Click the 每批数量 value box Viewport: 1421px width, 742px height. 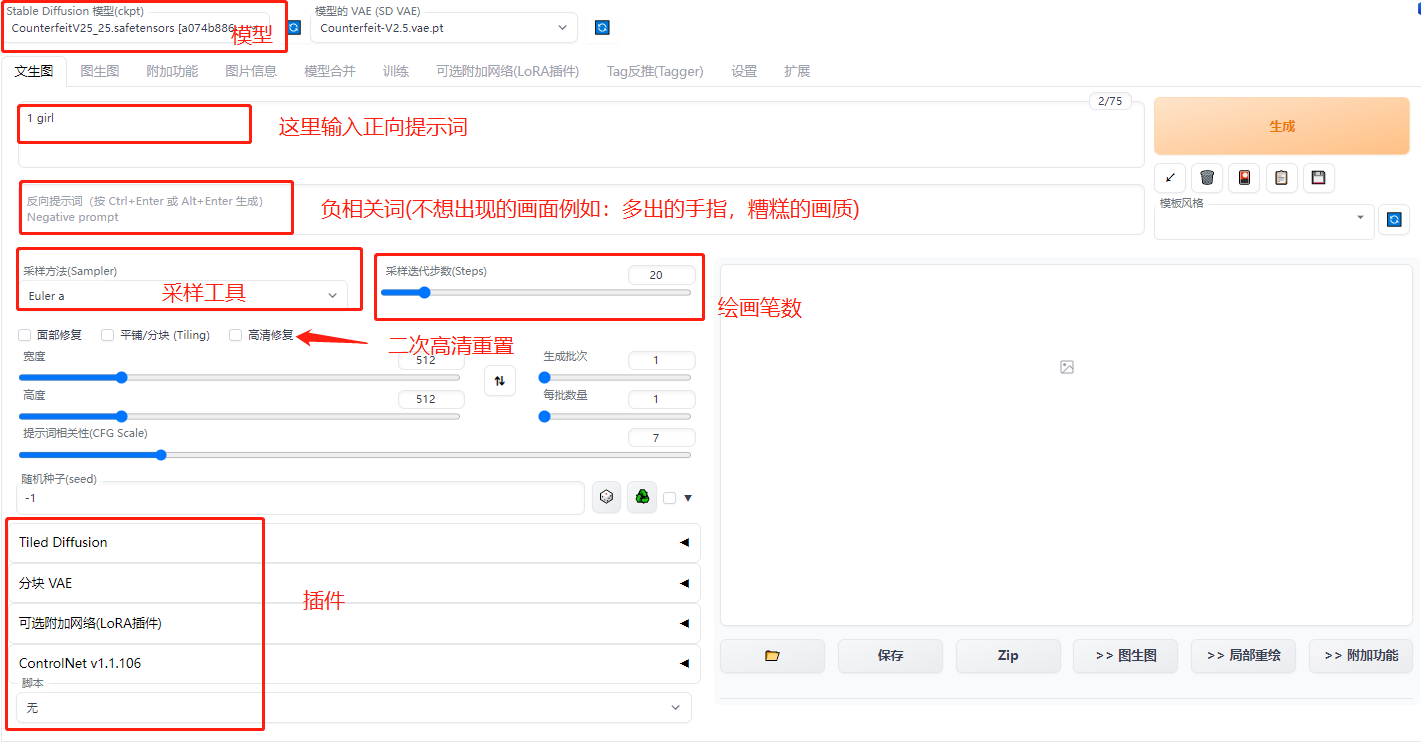pos(661,399)
